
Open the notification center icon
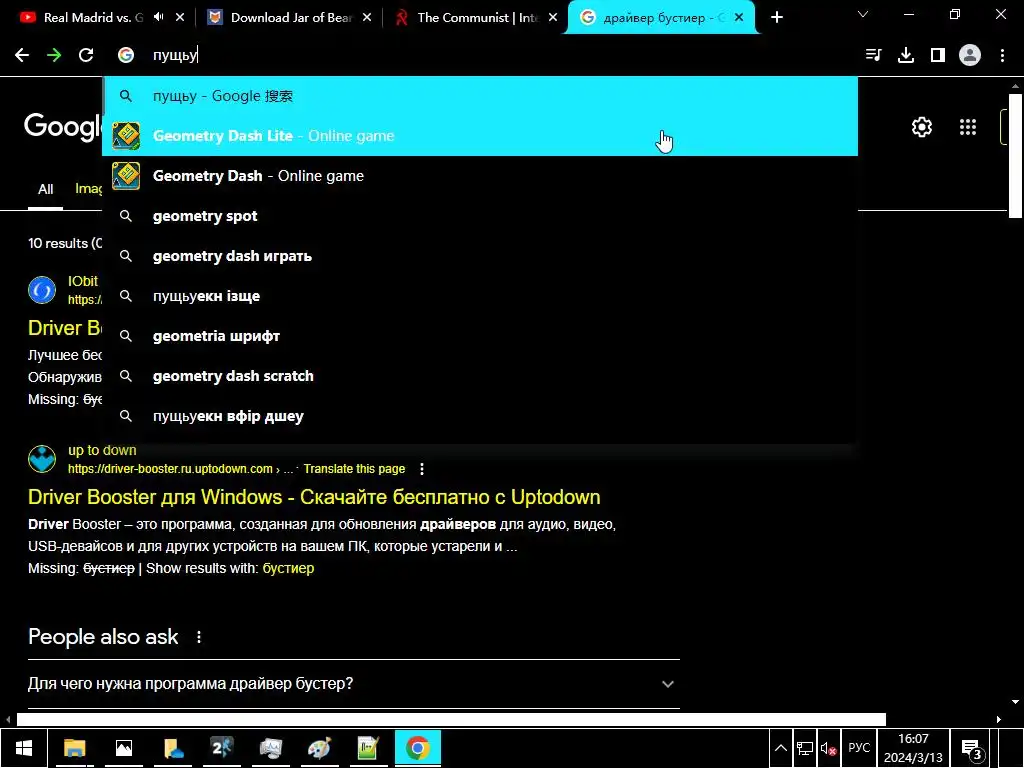[972, 749]
